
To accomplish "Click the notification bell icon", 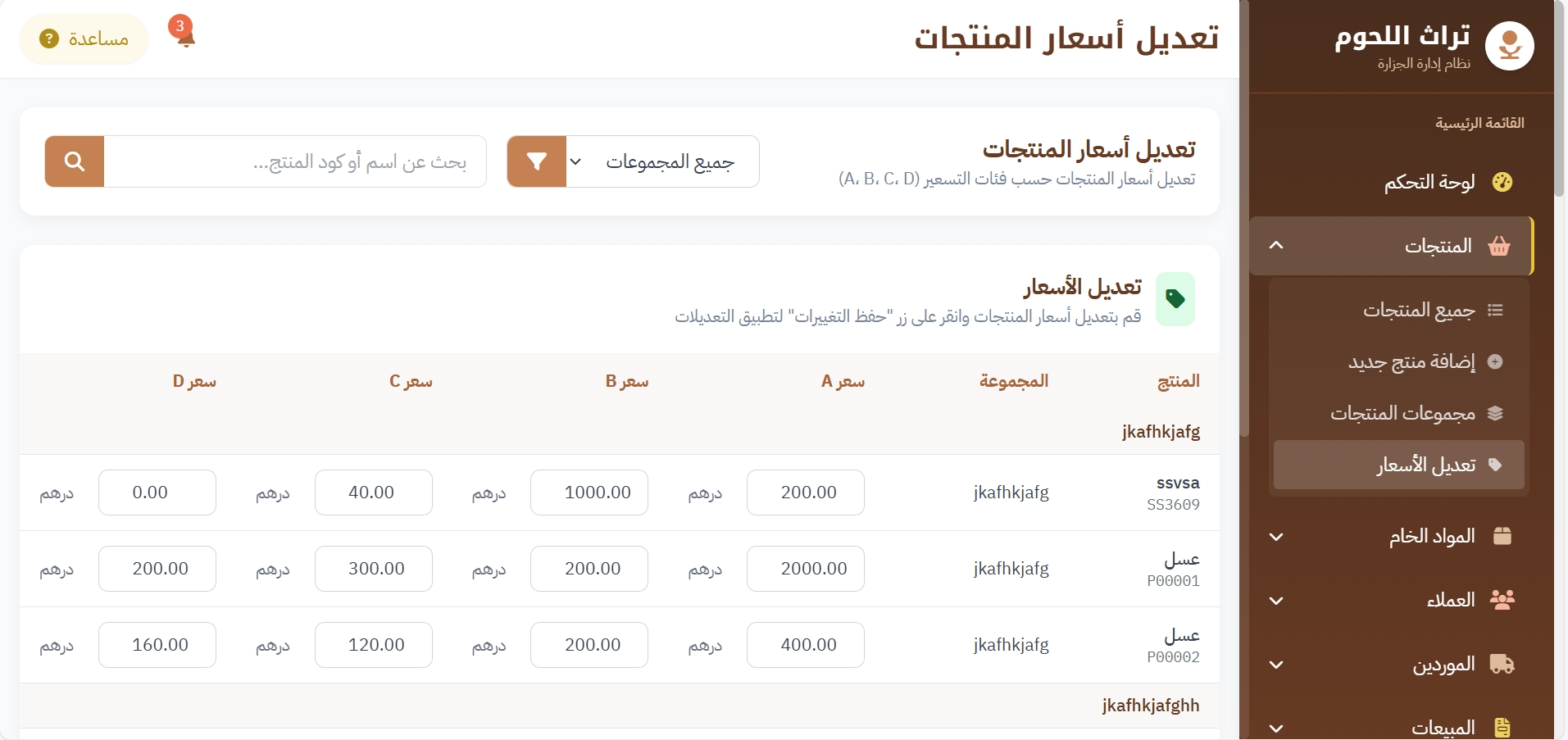I will coord(185,35).
